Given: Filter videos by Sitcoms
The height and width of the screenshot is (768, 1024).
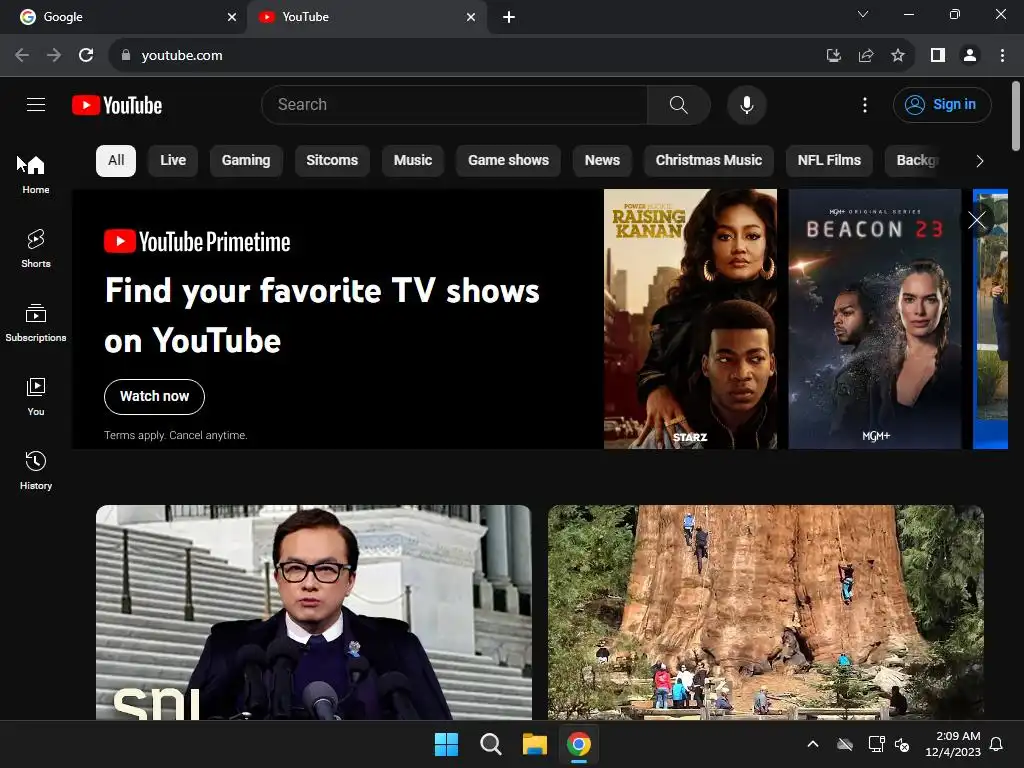Looking at the screenshot, I should [x=332, y=161].
